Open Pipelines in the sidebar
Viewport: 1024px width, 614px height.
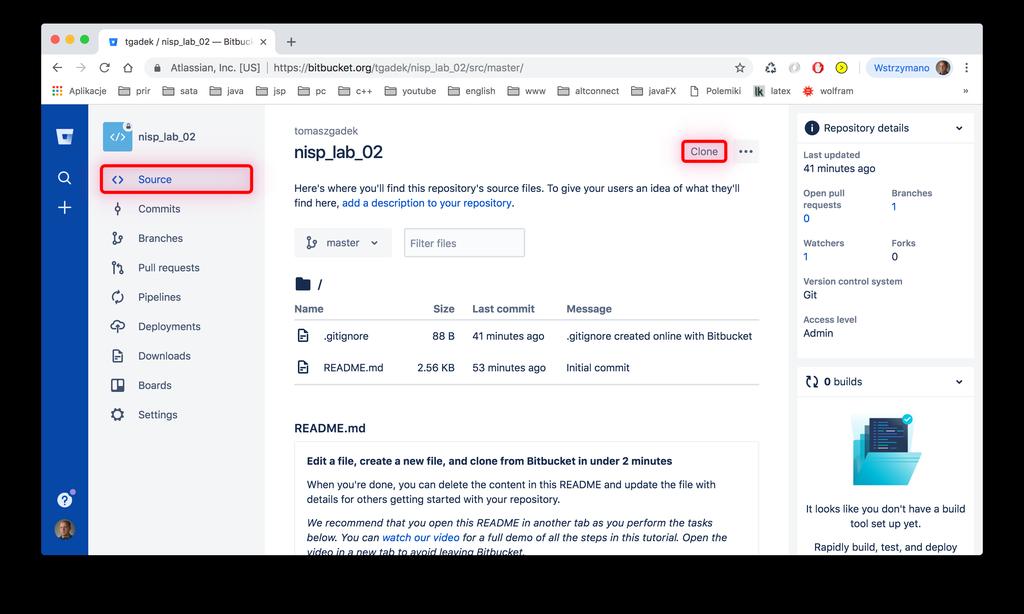coord(176,297)
